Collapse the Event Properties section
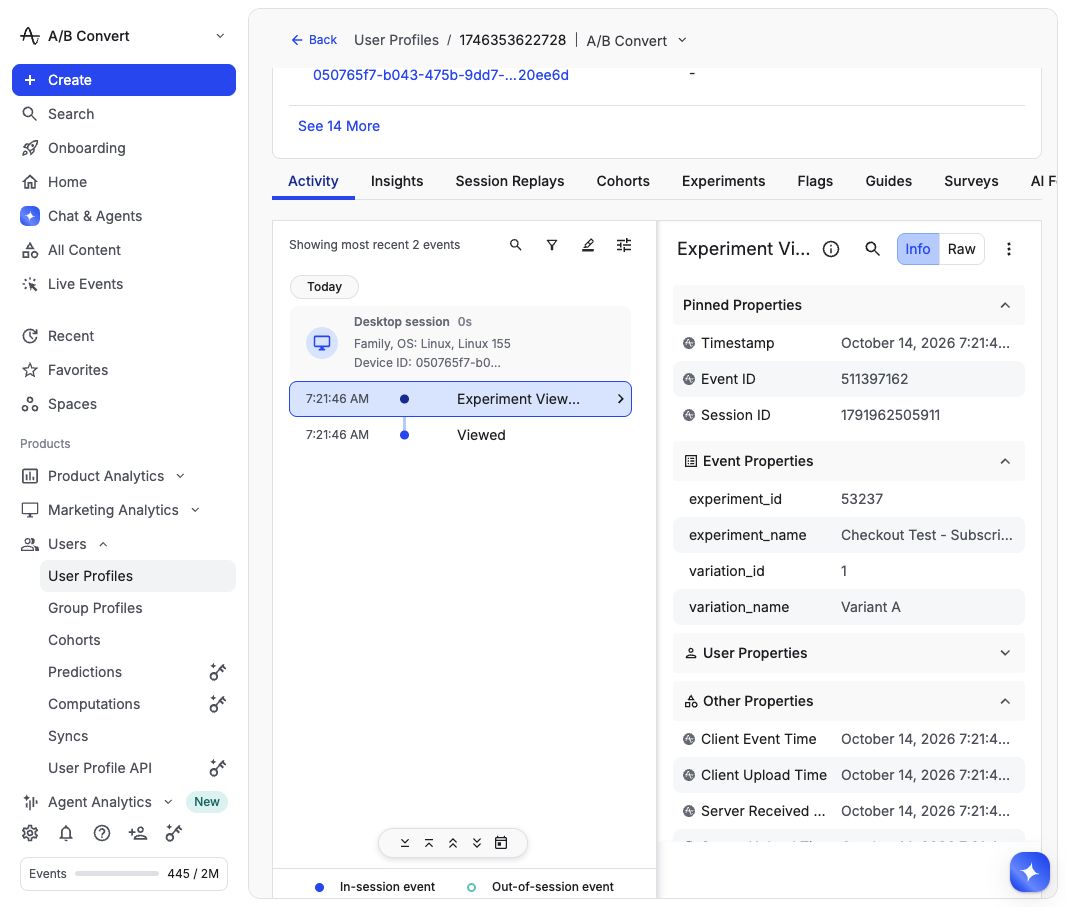The width and height of the screenshot is (1066, 907). pyautogui.click(x=1005, y=462)
